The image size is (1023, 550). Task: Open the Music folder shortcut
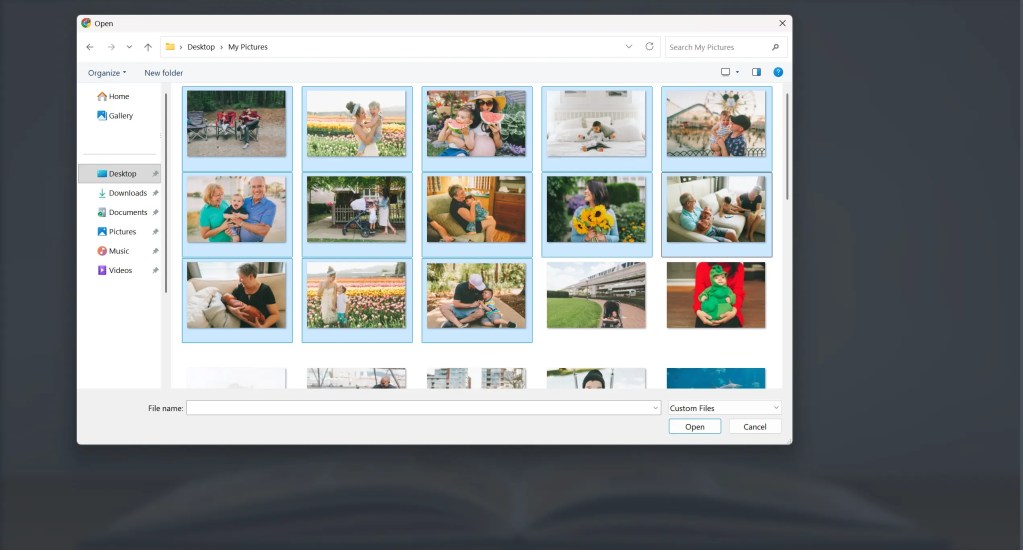click(x=118, y=251)
